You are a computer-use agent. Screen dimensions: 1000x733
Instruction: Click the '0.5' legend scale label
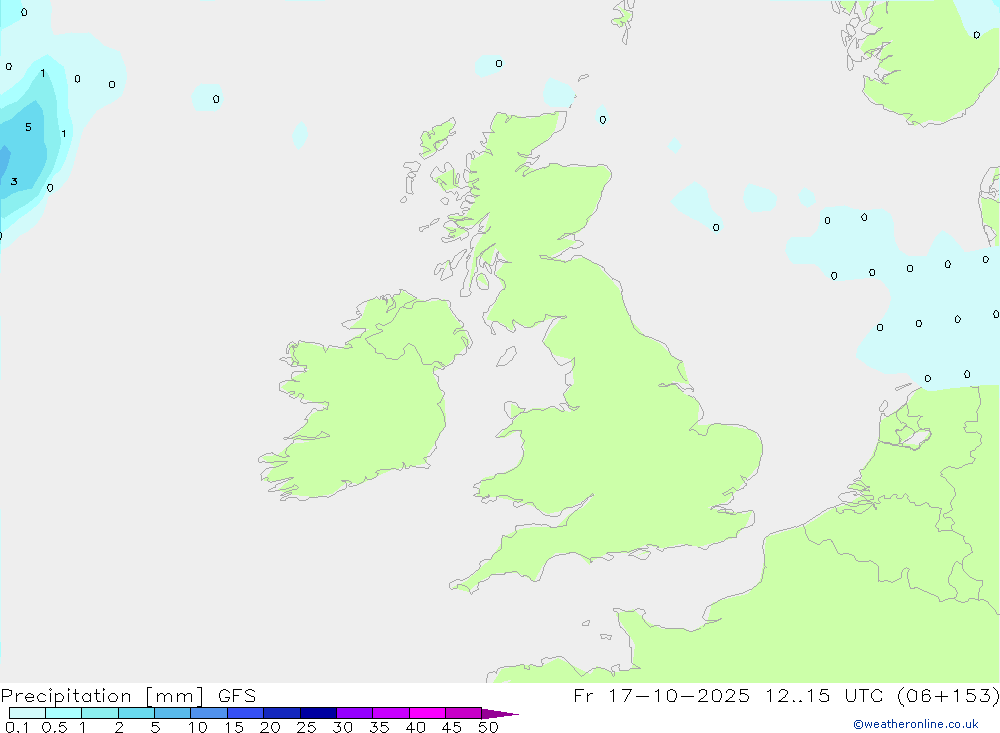[x=55, y=727]
